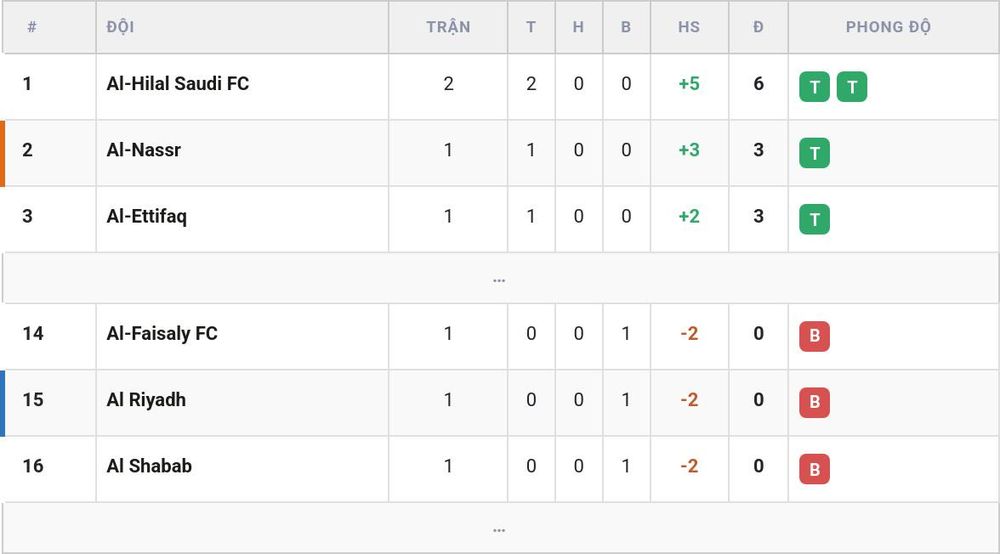Click the Đ points column header

click(758, 27)
